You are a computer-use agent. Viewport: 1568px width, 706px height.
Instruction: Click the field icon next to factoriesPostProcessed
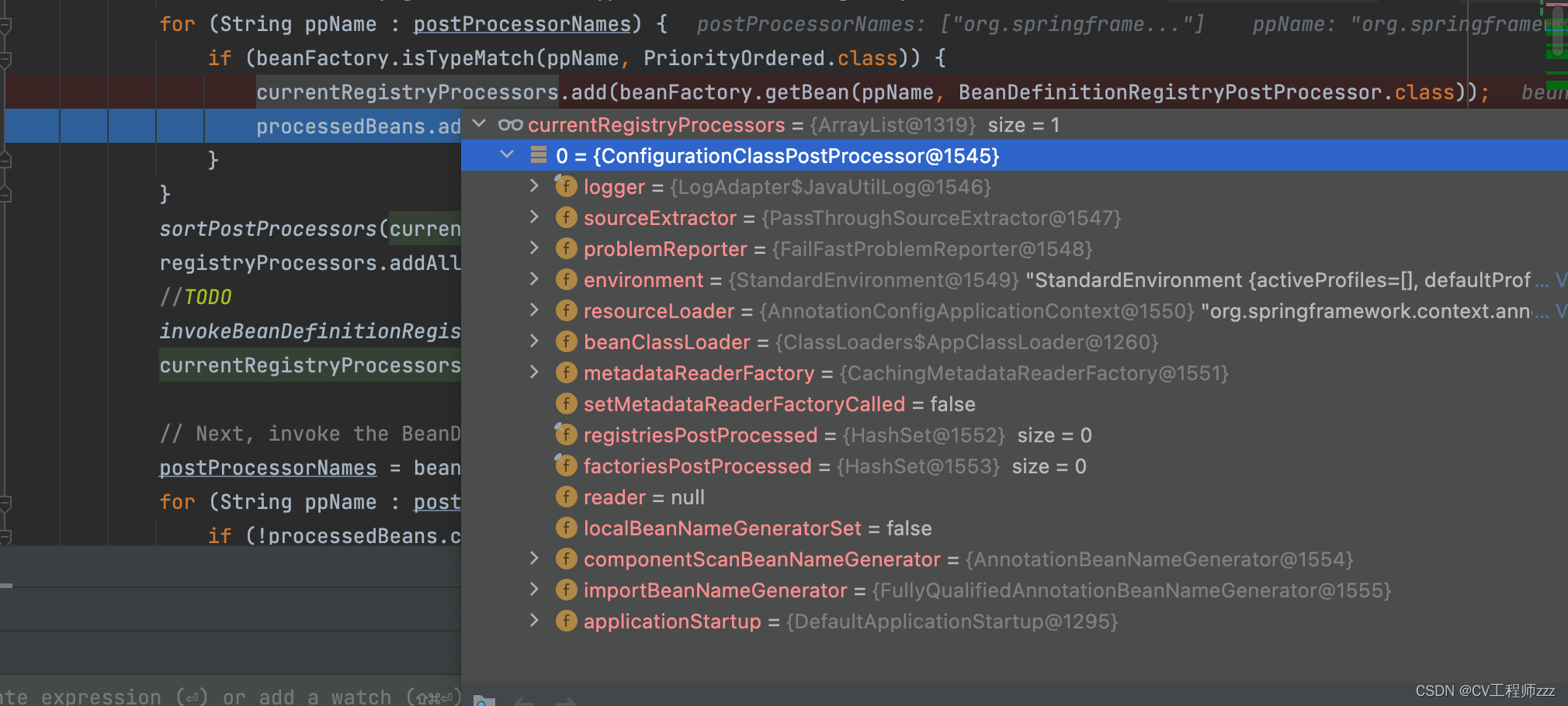(x=566, y=465)
